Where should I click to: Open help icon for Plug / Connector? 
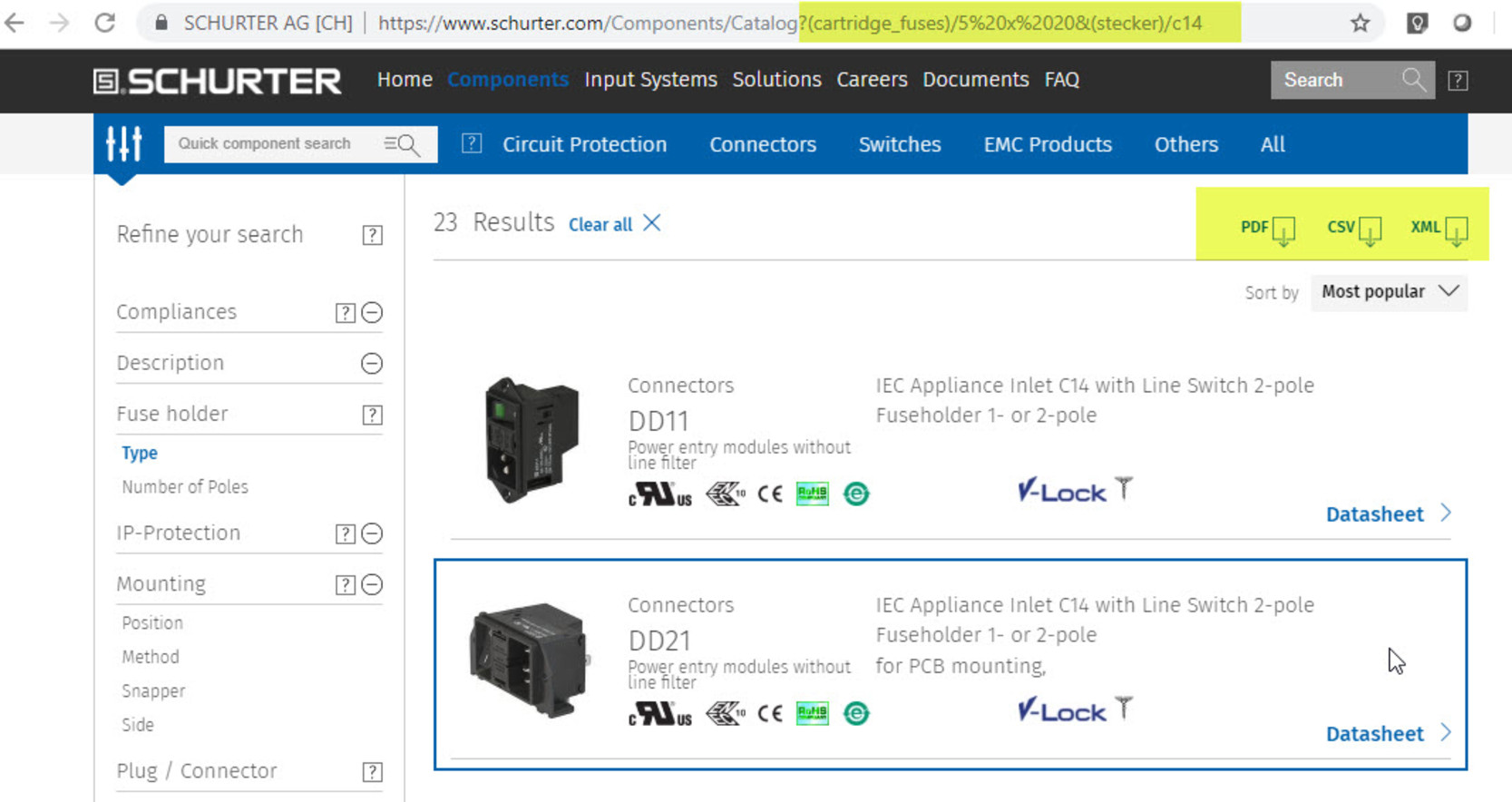point(372,772)
